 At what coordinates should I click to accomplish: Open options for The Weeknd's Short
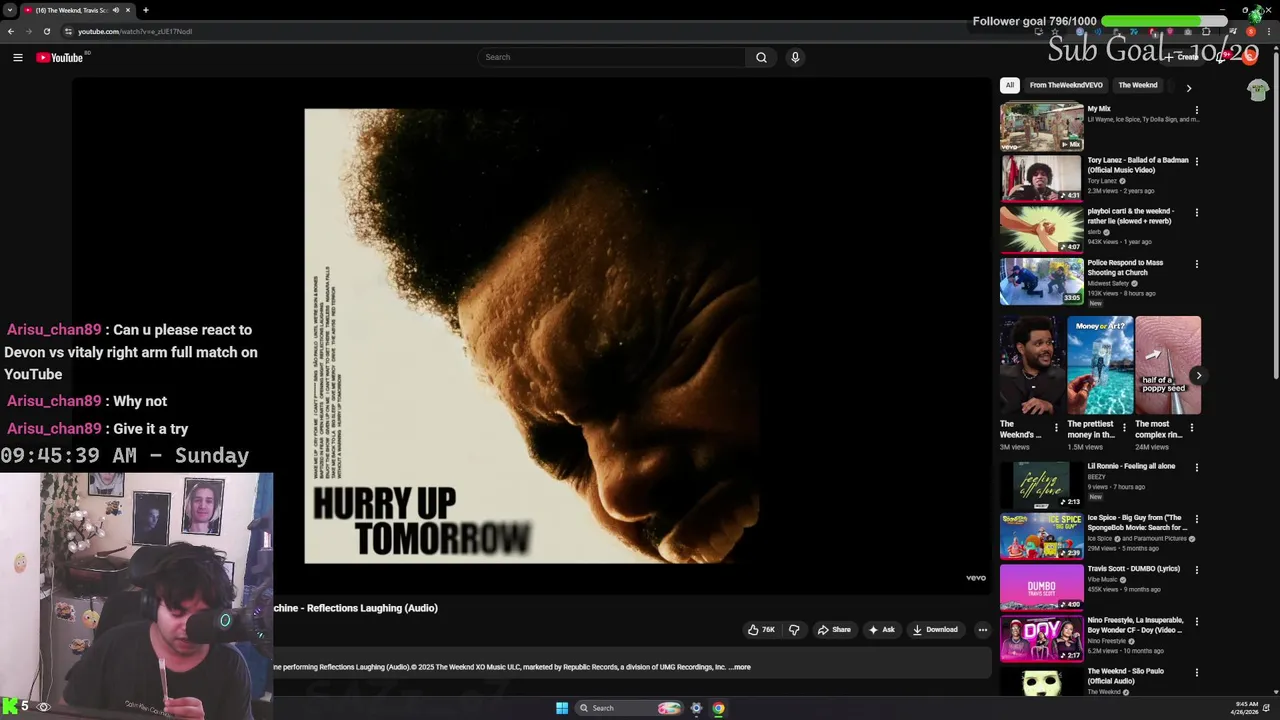pyautogui.click(x=1056, y=428)
